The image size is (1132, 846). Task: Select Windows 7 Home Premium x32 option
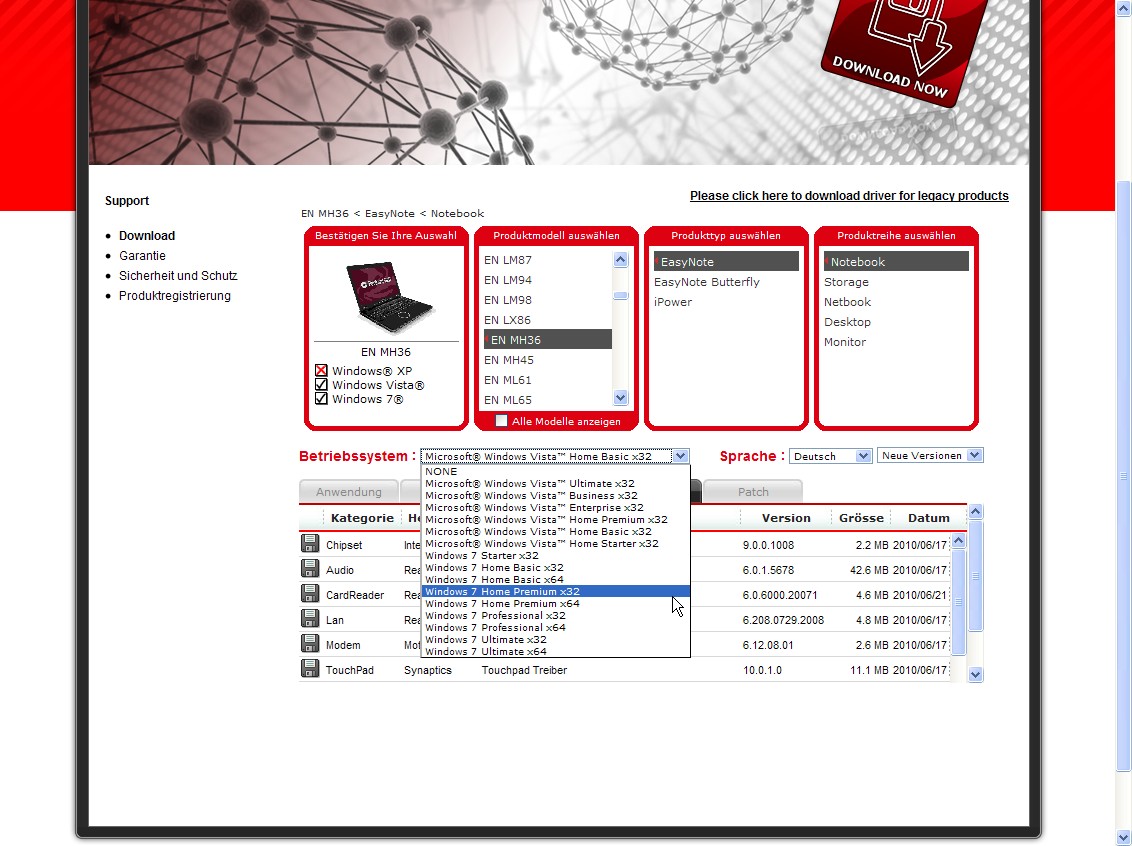click(555, 591)
